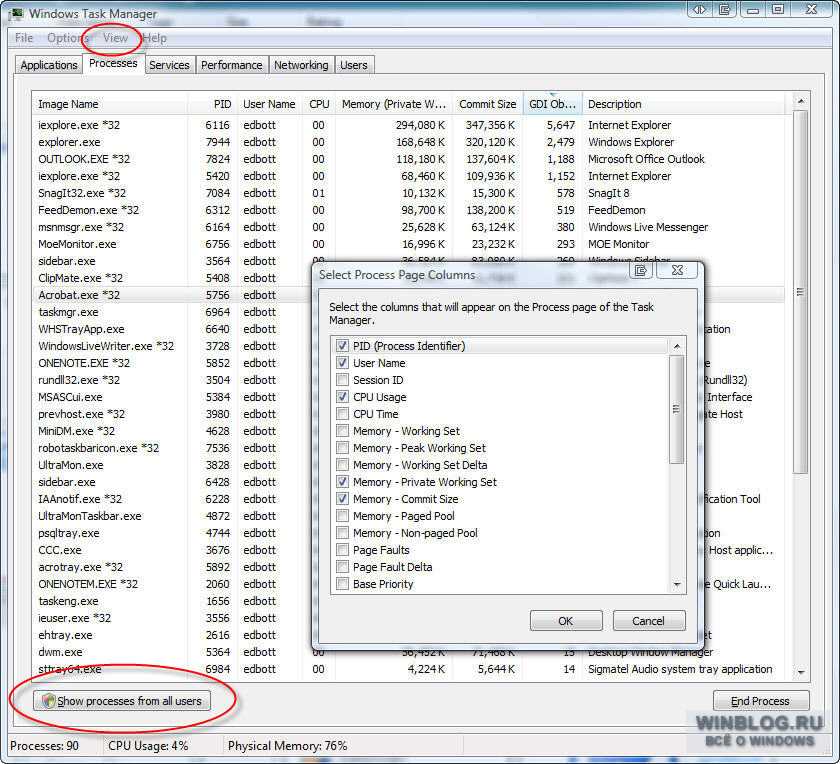Viewport: 840px width, 764px height.
Task: Check Memory - Peak Working Set
Action: [x=342, y=448]
